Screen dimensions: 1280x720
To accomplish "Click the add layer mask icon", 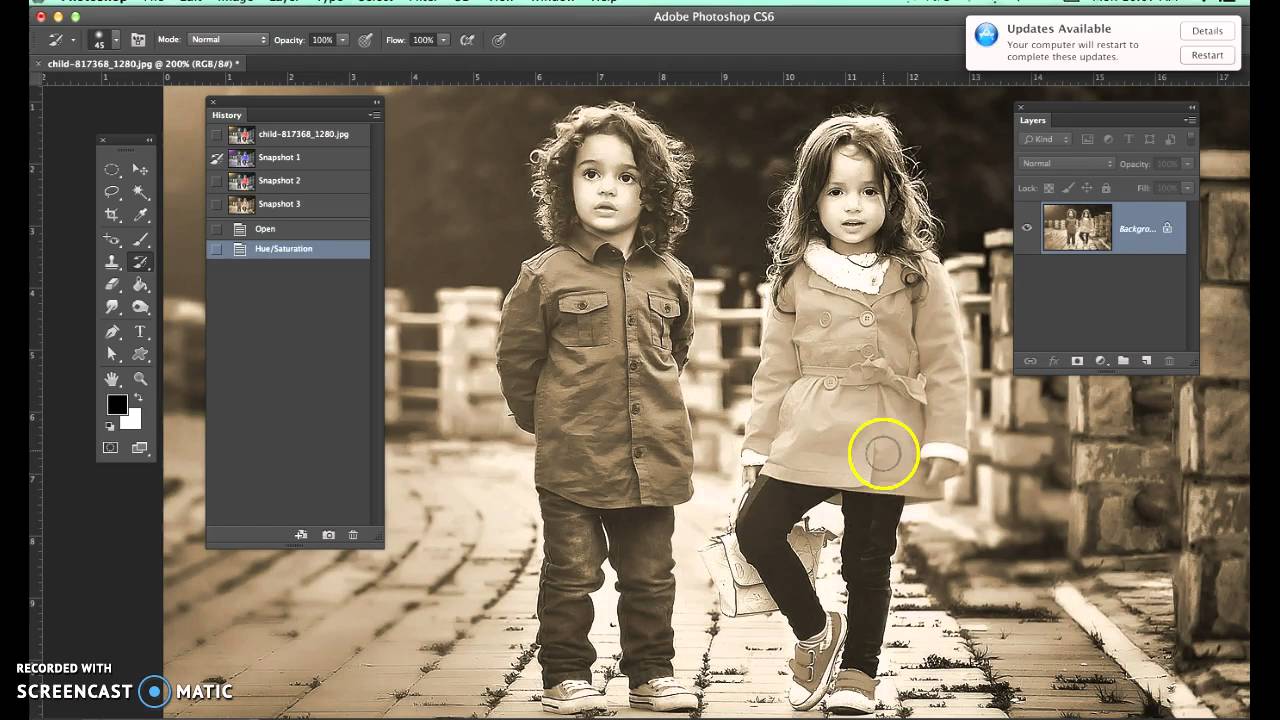I will (1077, 361).
